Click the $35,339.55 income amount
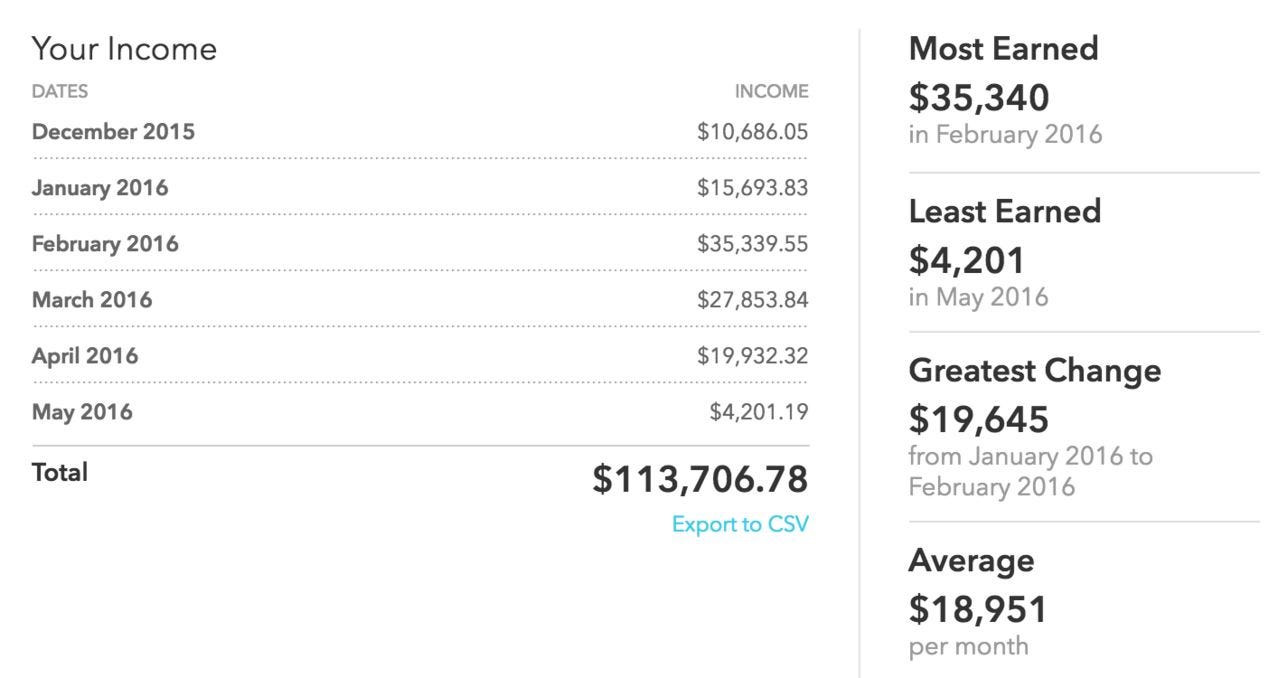1278x678 pixels. (x=752, y=244)
